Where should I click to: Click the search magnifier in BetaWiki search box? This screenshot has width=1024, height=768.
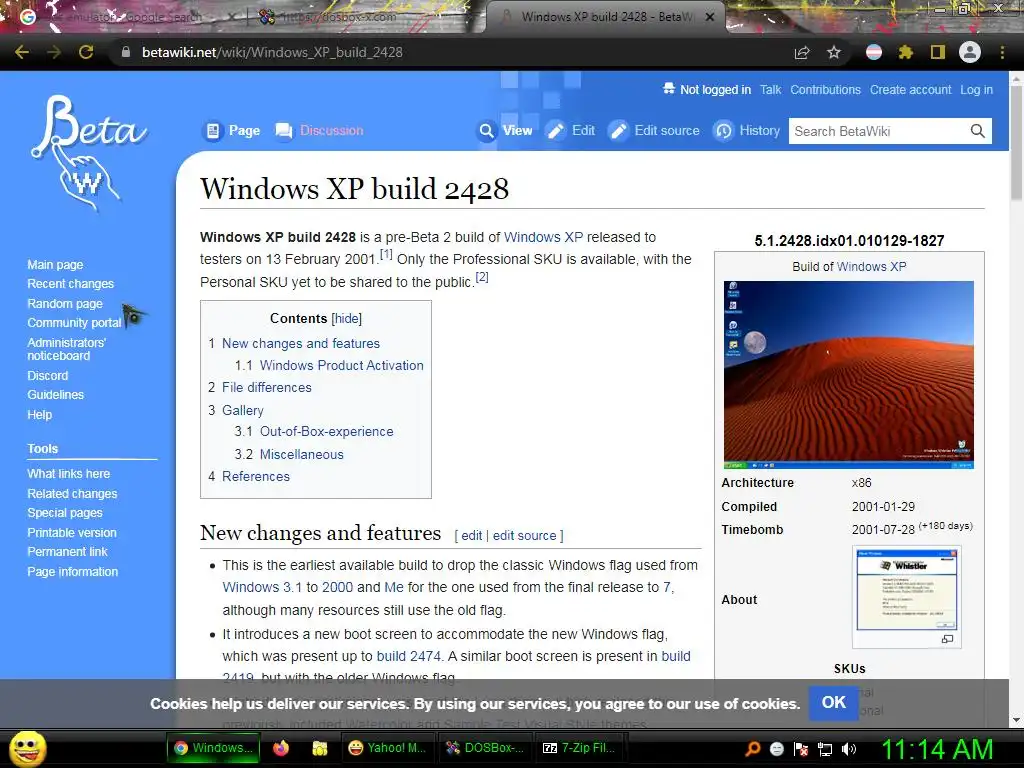click(x=977, y=131)
